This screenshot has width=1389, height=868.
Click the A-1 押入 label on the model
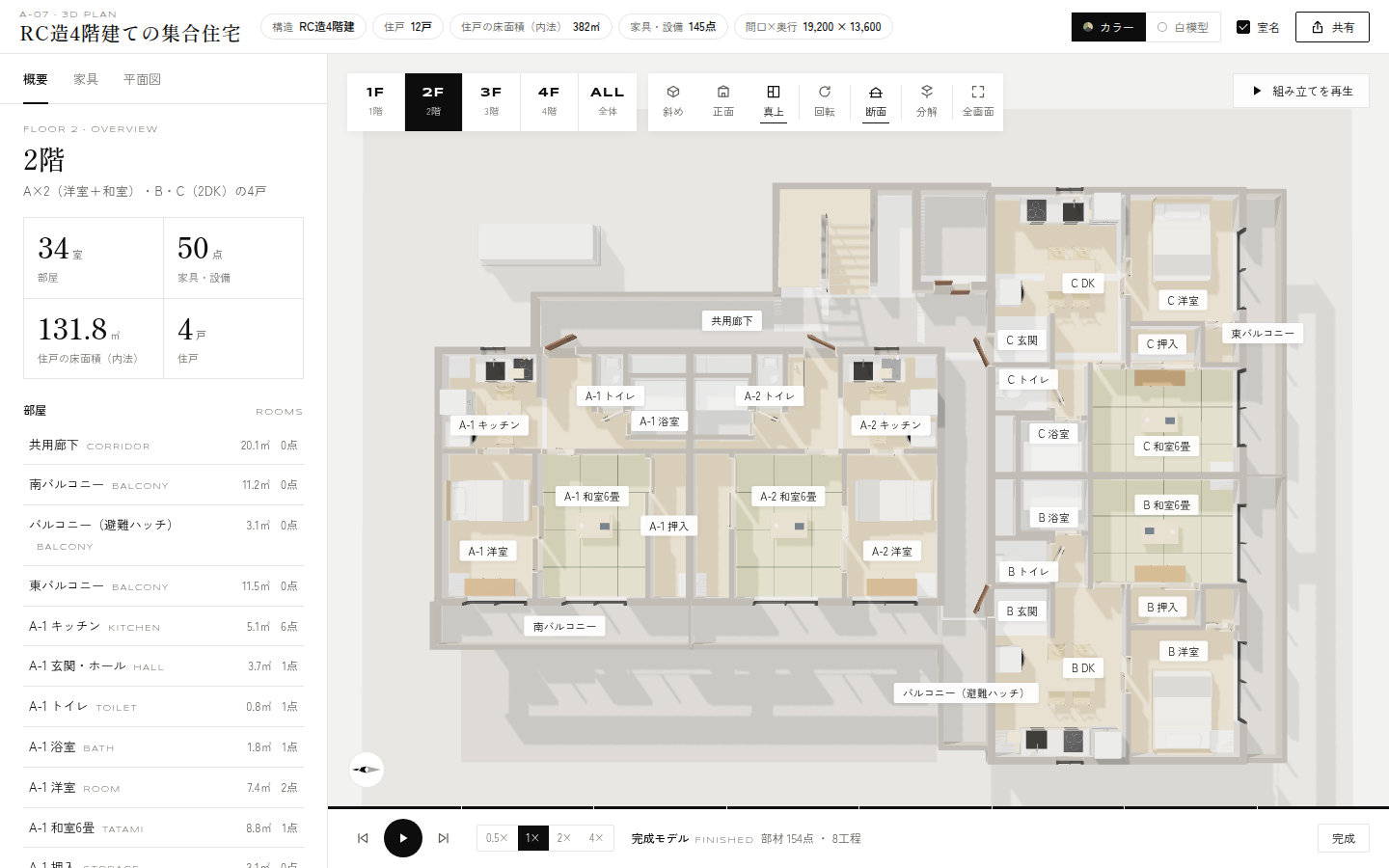click(668, 527)
